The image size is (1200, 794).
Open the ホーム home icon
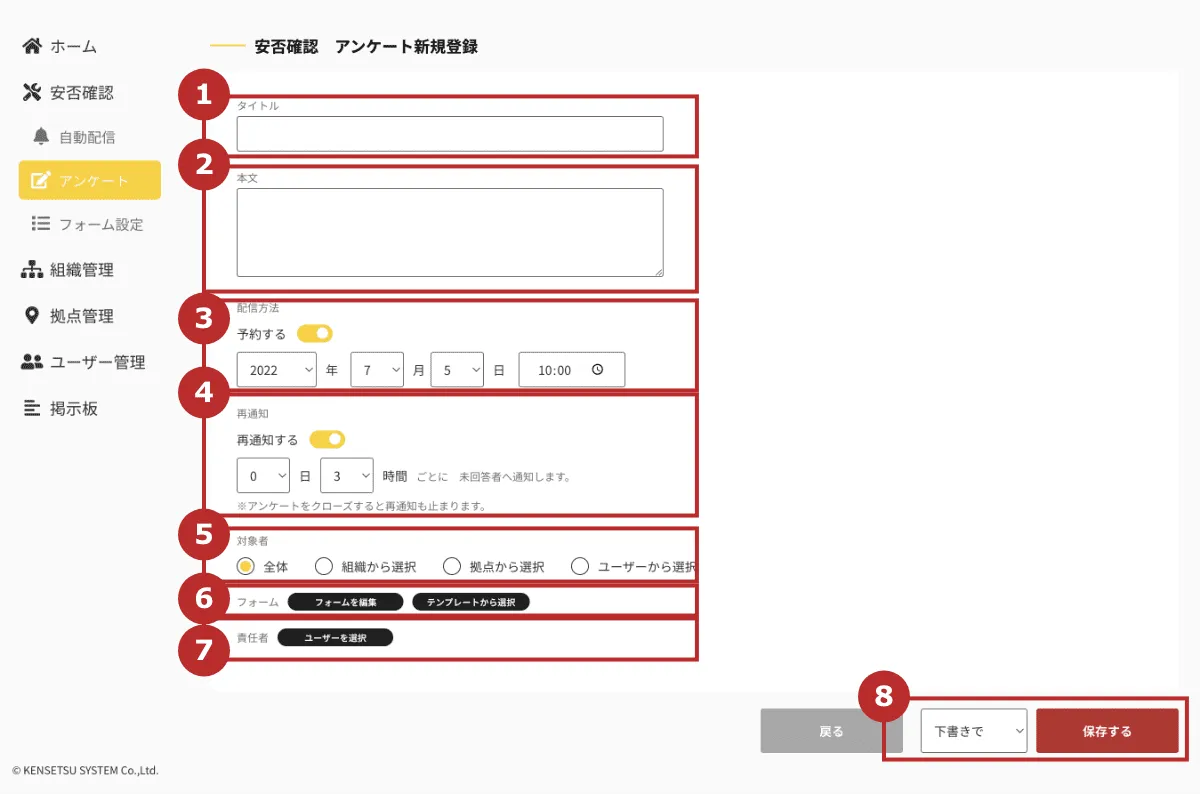pos(33,46)
